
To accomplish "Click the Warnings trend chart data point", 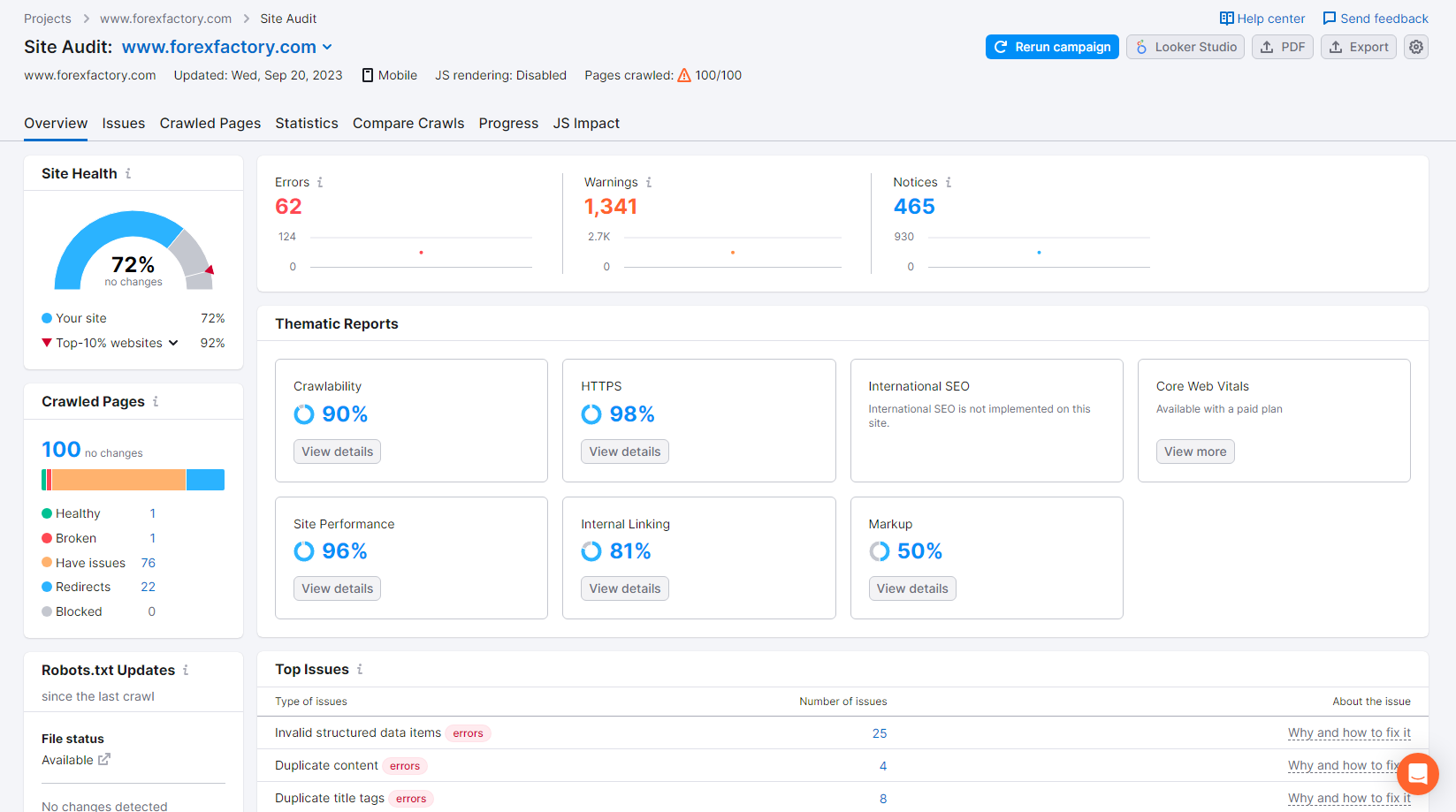I will coord(733,253).
